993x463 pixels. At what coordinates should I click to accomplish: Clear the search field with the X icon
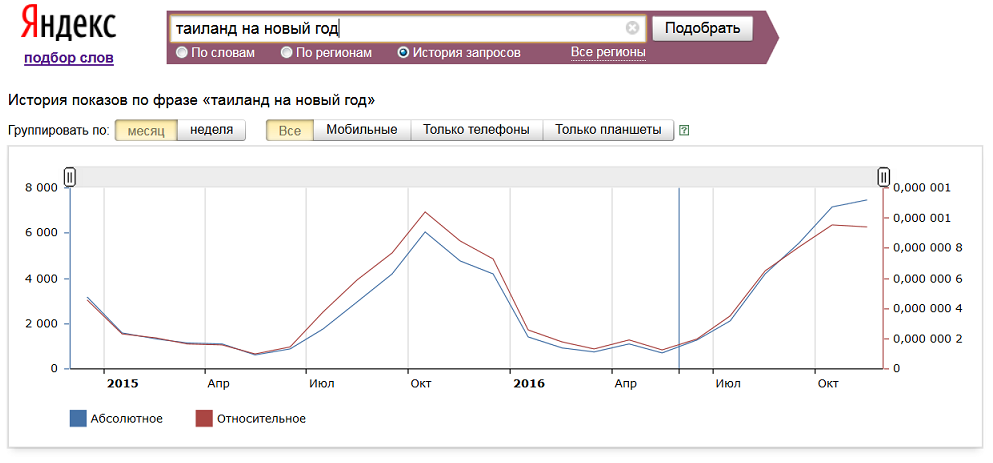coord(632,28)
